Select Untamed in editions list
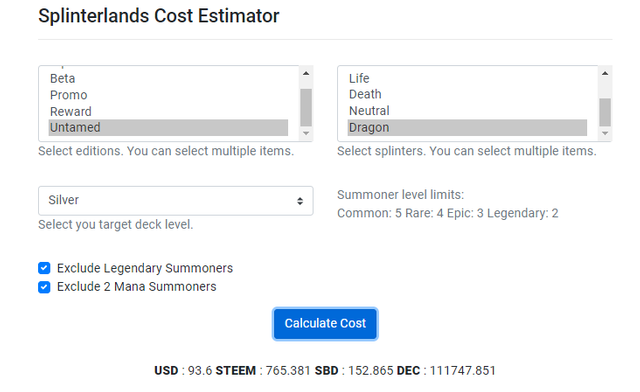This screenshot has height=392, width=640. pyautogui.click(x=168, y=127)
